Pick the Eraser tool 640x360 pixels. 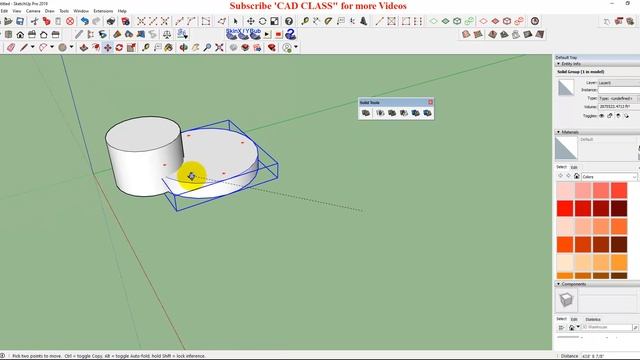point(11,48)
